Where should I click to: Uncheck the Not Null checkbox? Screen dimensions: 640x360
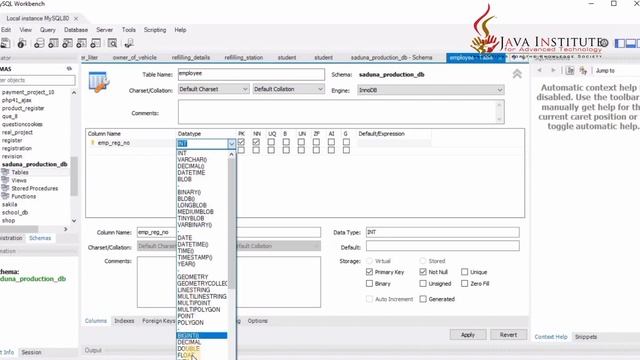click(x=423, y=272)
